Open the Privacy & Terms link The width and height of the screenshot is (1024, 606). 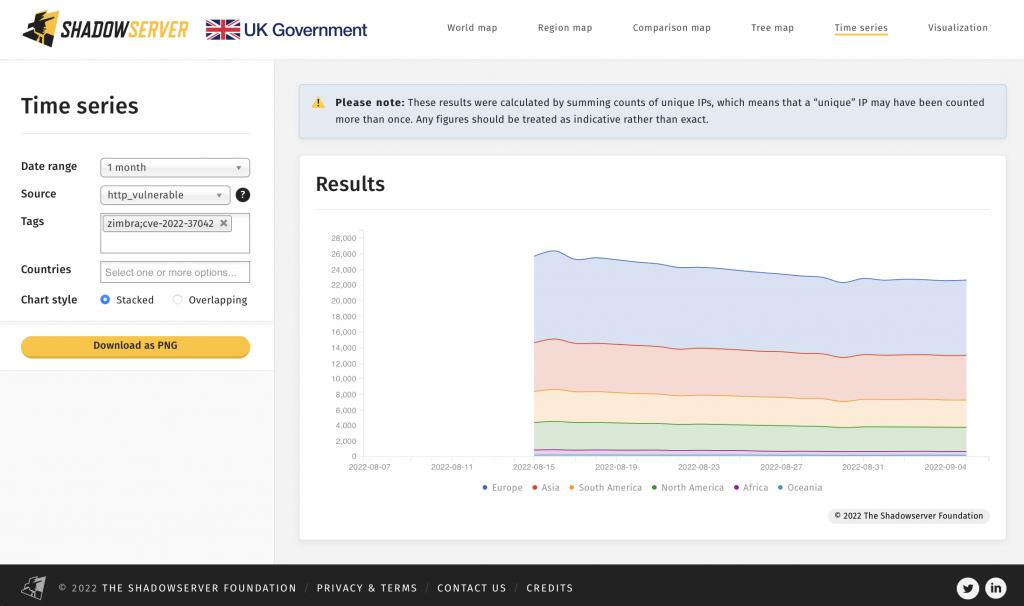(366, 588)
